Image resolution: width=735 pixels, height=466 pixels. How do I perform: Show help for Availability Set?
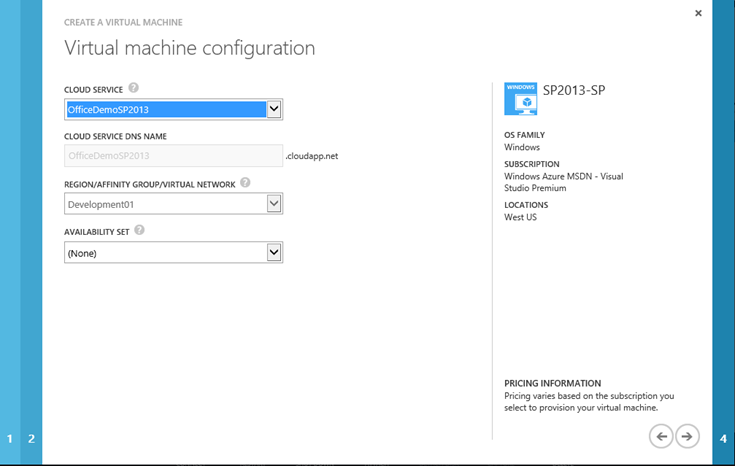(x=139, y=230)
